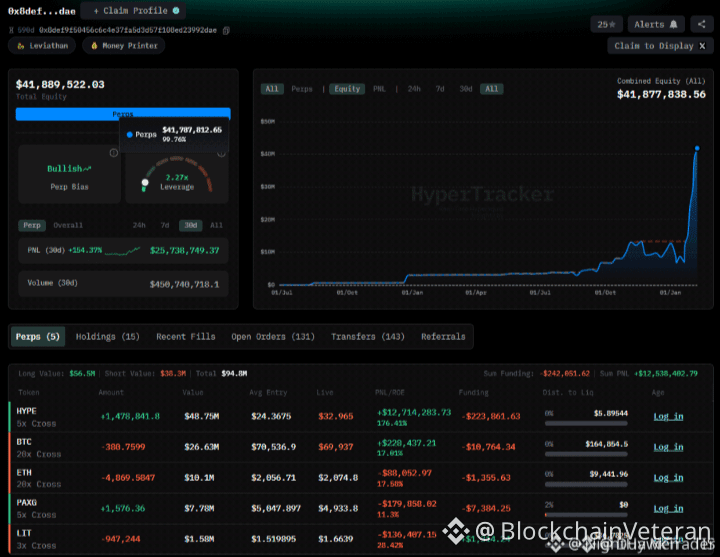Select 7d range in stats panel
This screenshot has height=557, width=720.
(x=165, y=225)
